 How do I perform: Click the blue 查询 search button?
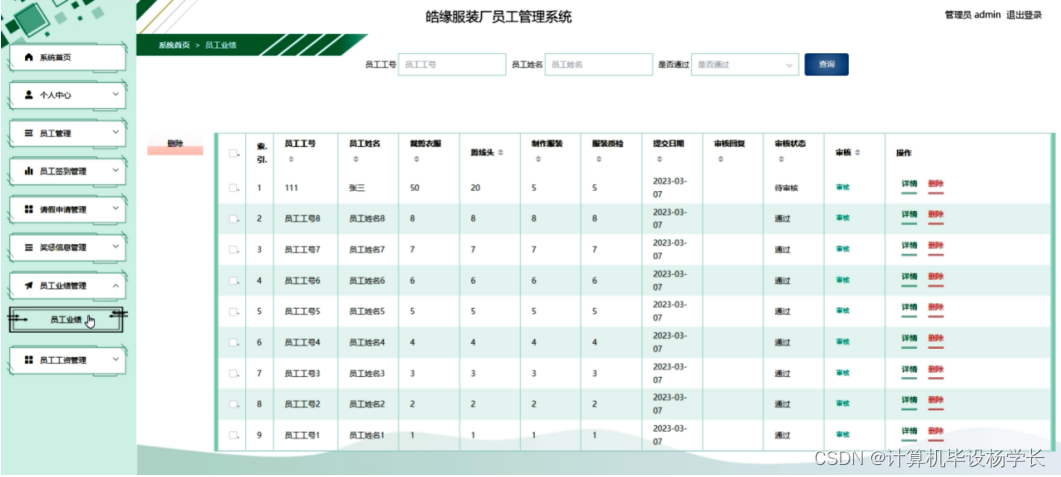click(x=826, y=65)
